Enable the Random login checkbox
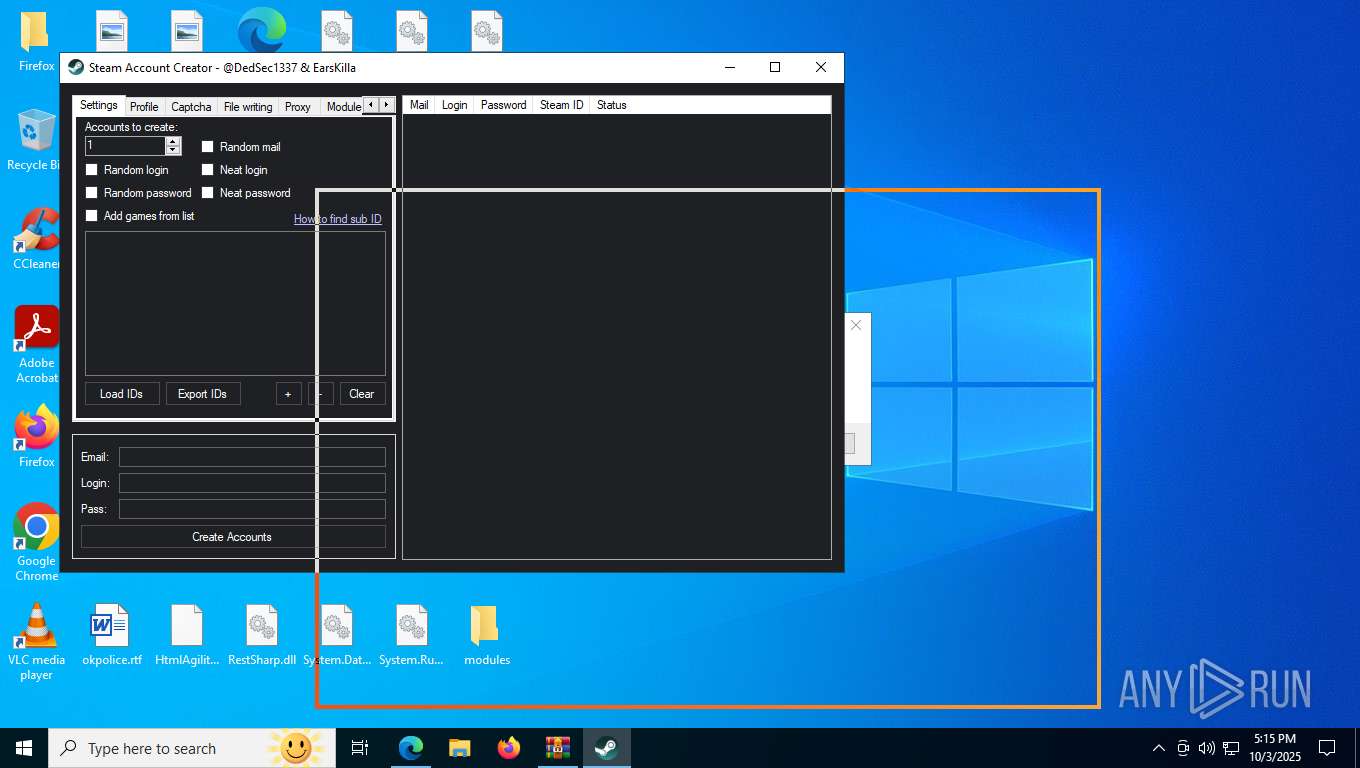The height and width of the screenshot is (768, 1360). coord(92,170)
